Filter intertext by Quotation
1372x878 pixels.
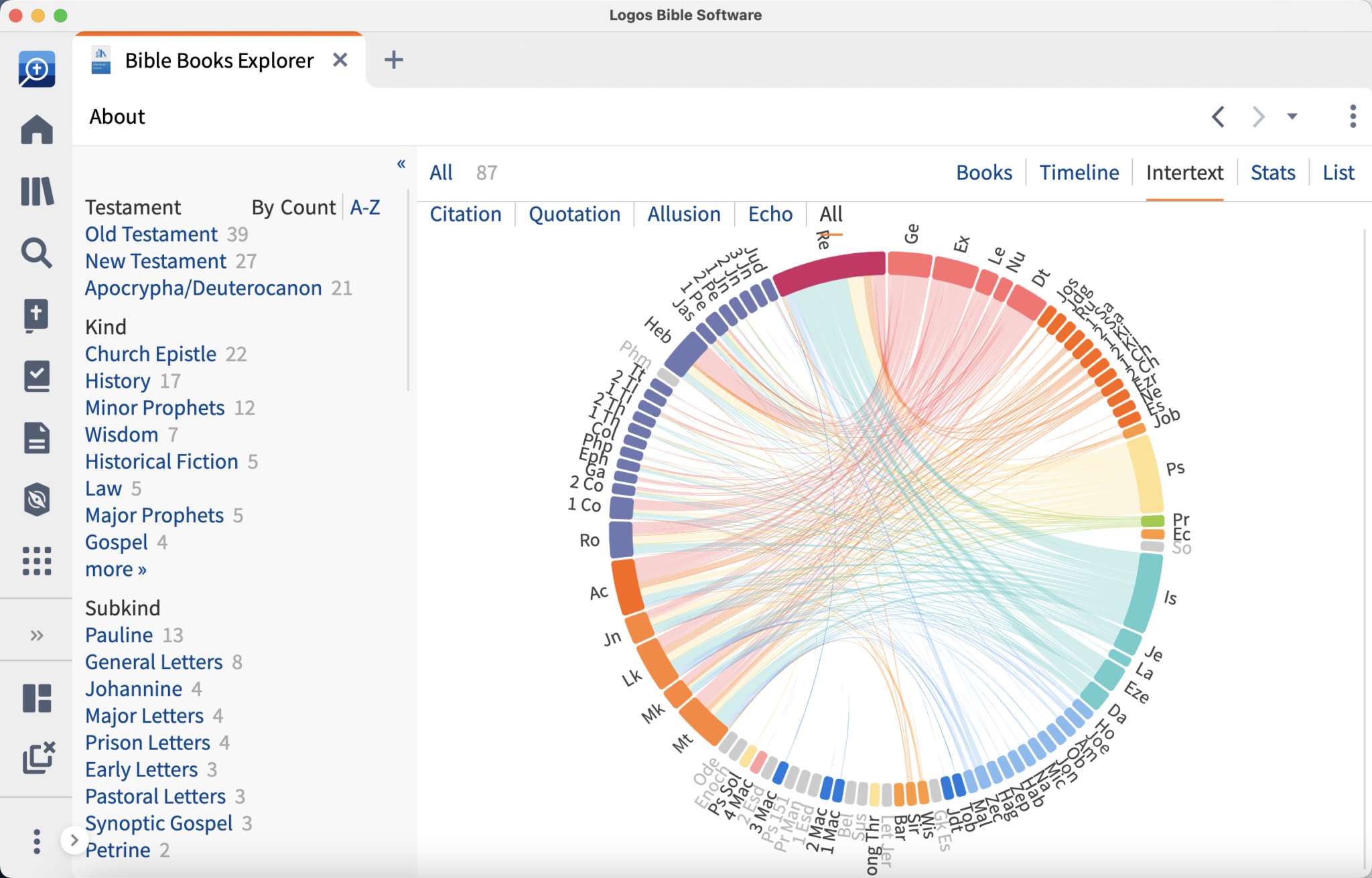(574, 214)
